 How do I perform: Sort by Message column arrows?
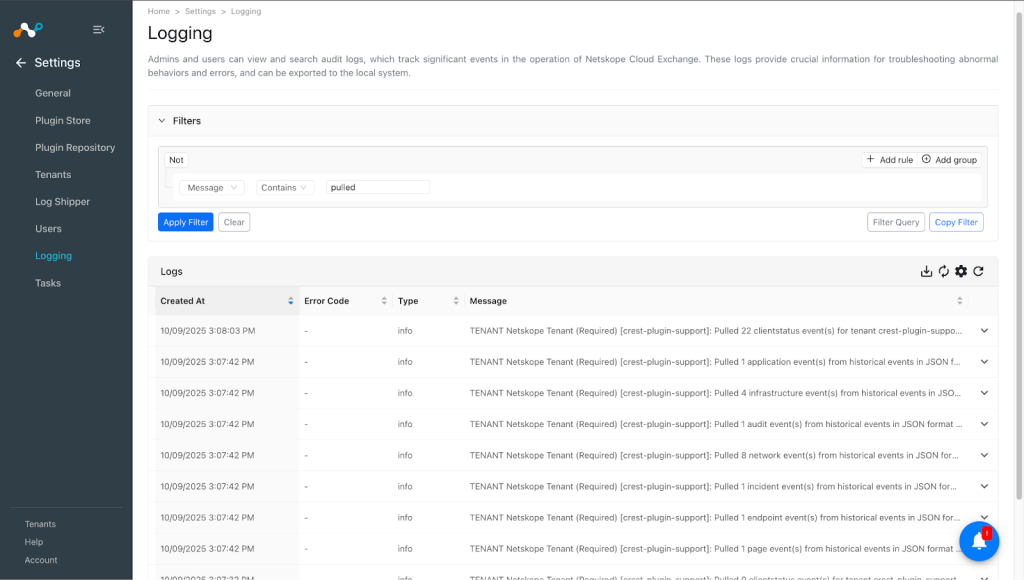coord(959,301)
